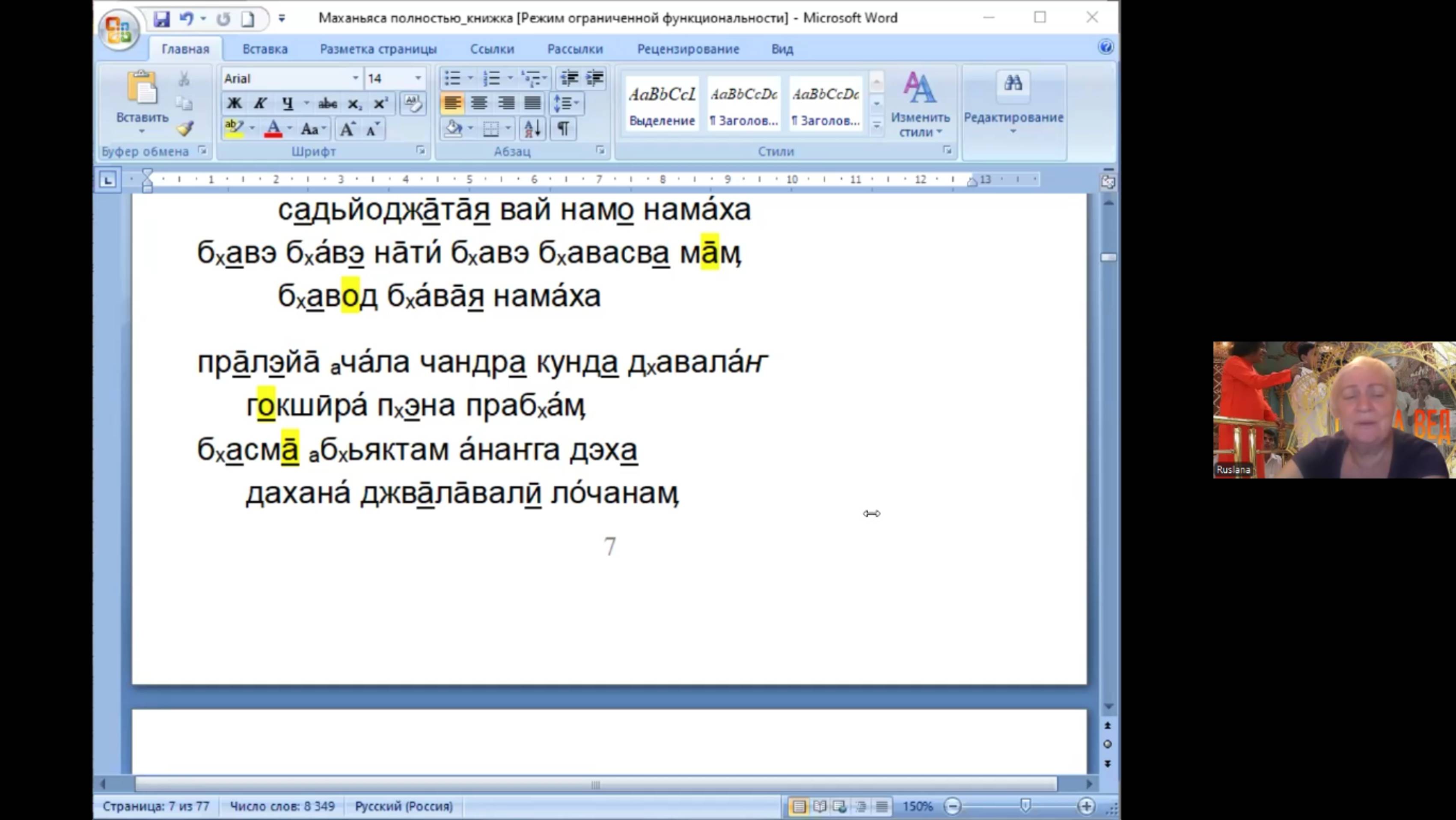Viewport: 1456px width, 820px height.
Task: Toggle italic formatting button К
Action: (260, 104)
